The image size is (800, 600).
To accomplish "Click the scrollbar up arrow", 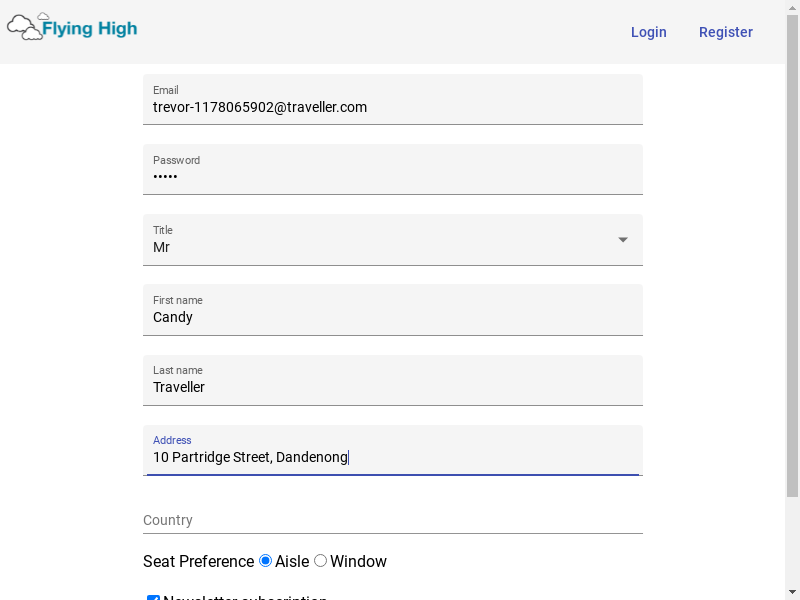I will [x=792, y=8].
